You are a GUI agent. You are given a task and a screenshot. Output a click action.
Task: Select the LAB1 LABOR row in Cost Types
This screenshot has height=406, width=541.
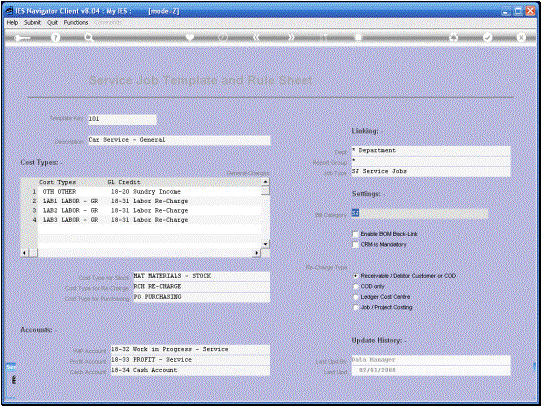point(149,201)
